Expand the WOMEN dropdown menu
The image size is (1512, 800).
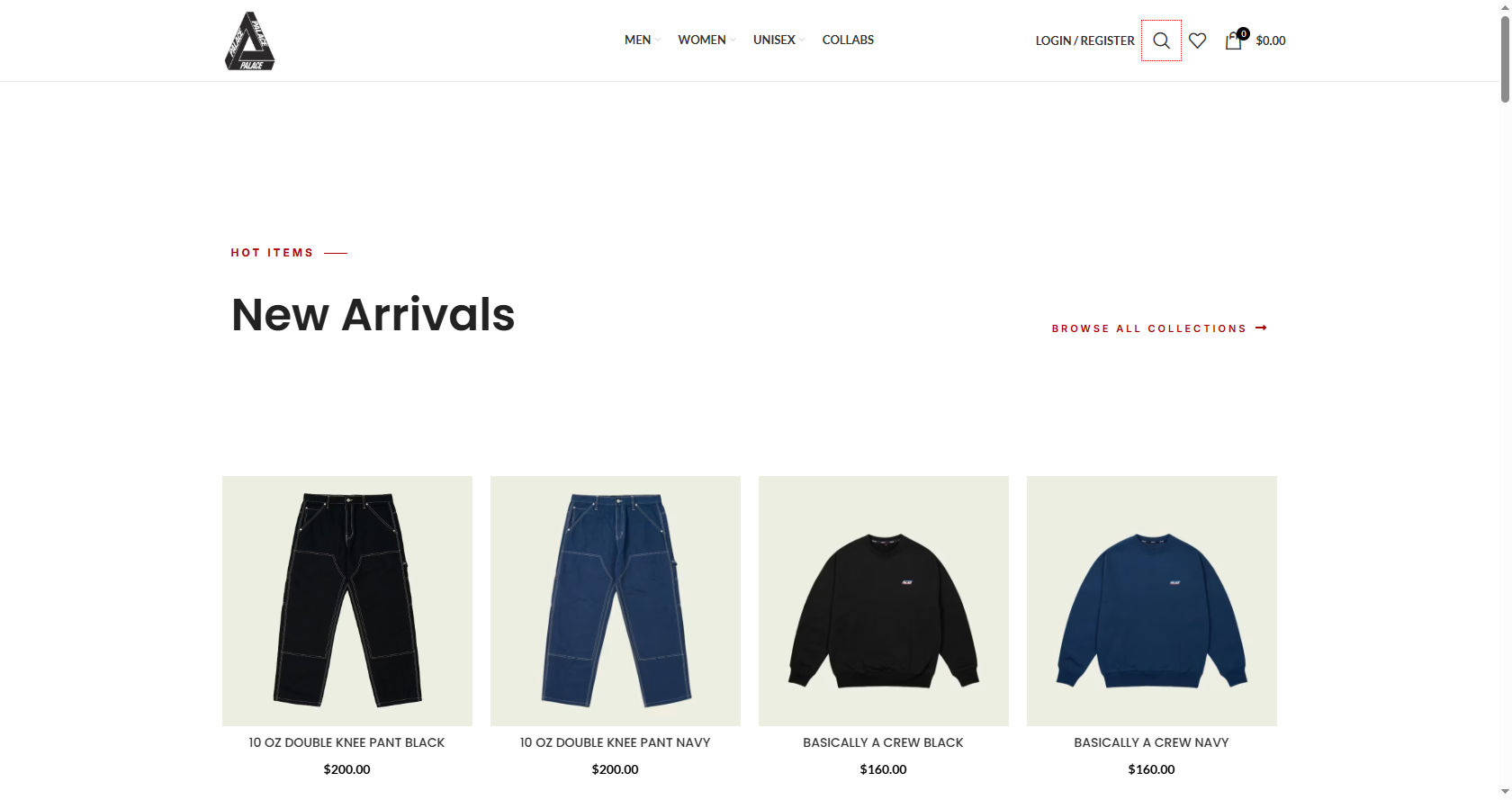pos(706,40)
